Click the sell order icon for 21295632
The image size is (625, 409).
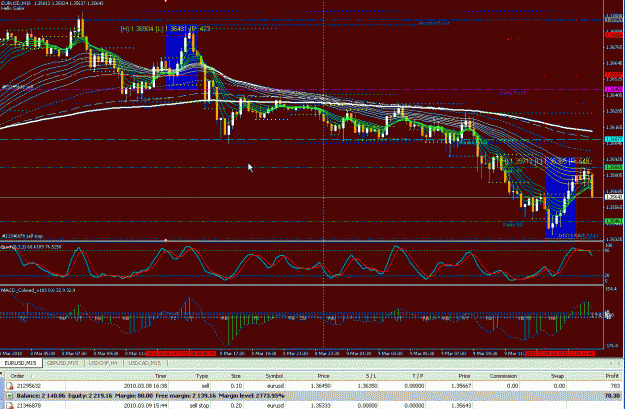point(10,386)
